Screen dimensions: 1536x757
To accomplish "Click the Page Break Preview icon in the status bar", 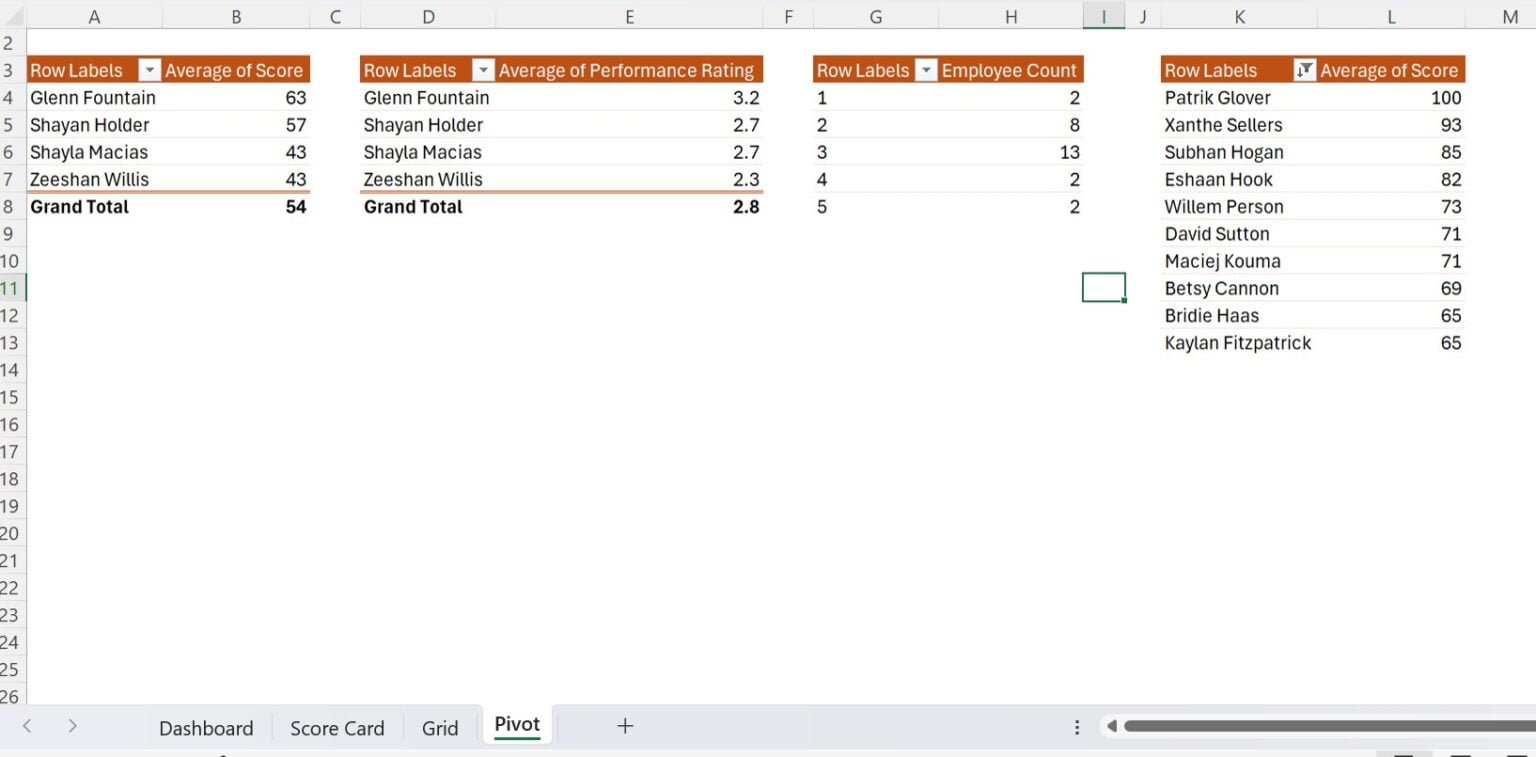I will click(x=1515, y=754).
